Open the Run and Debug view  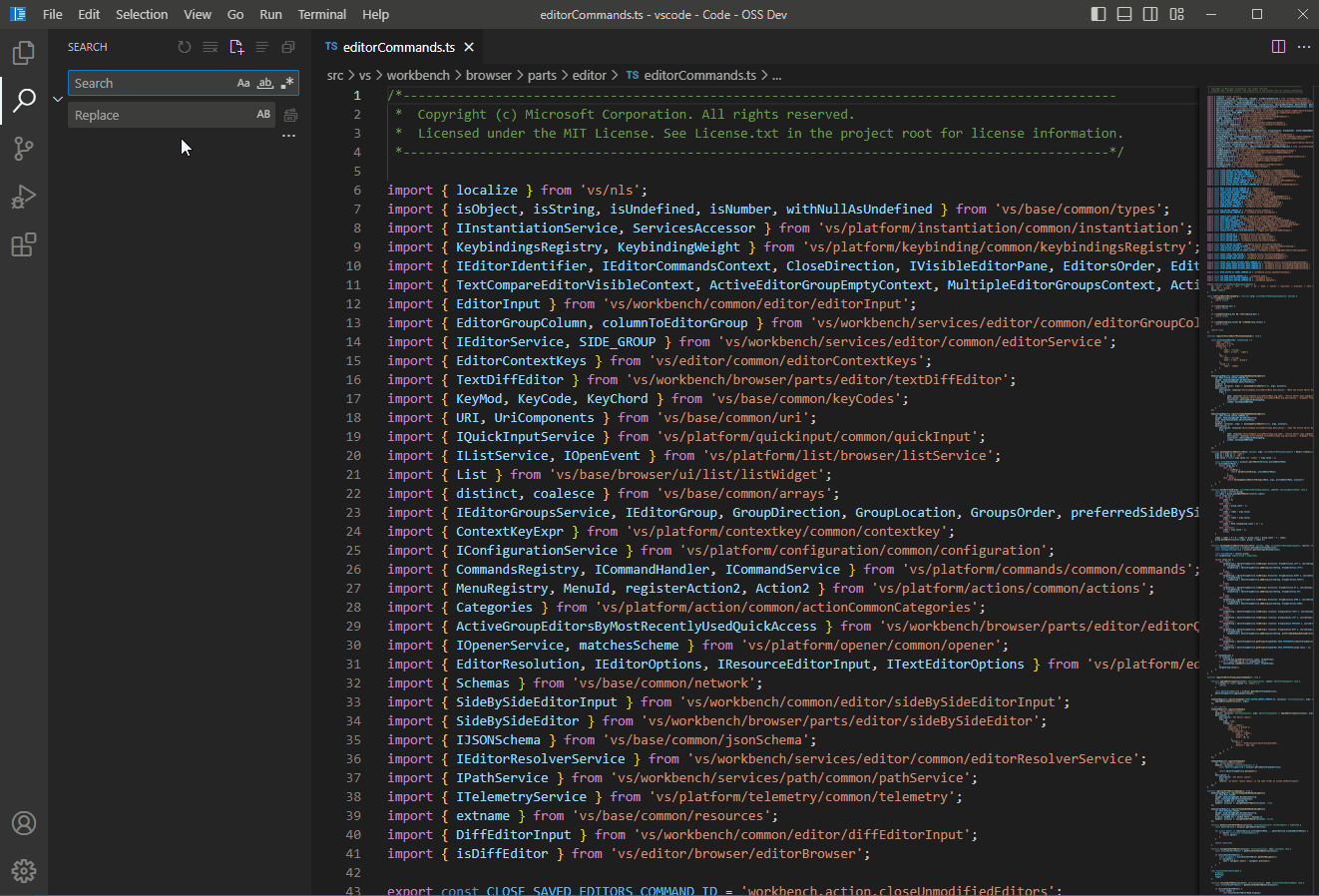[x=24, y=196]
